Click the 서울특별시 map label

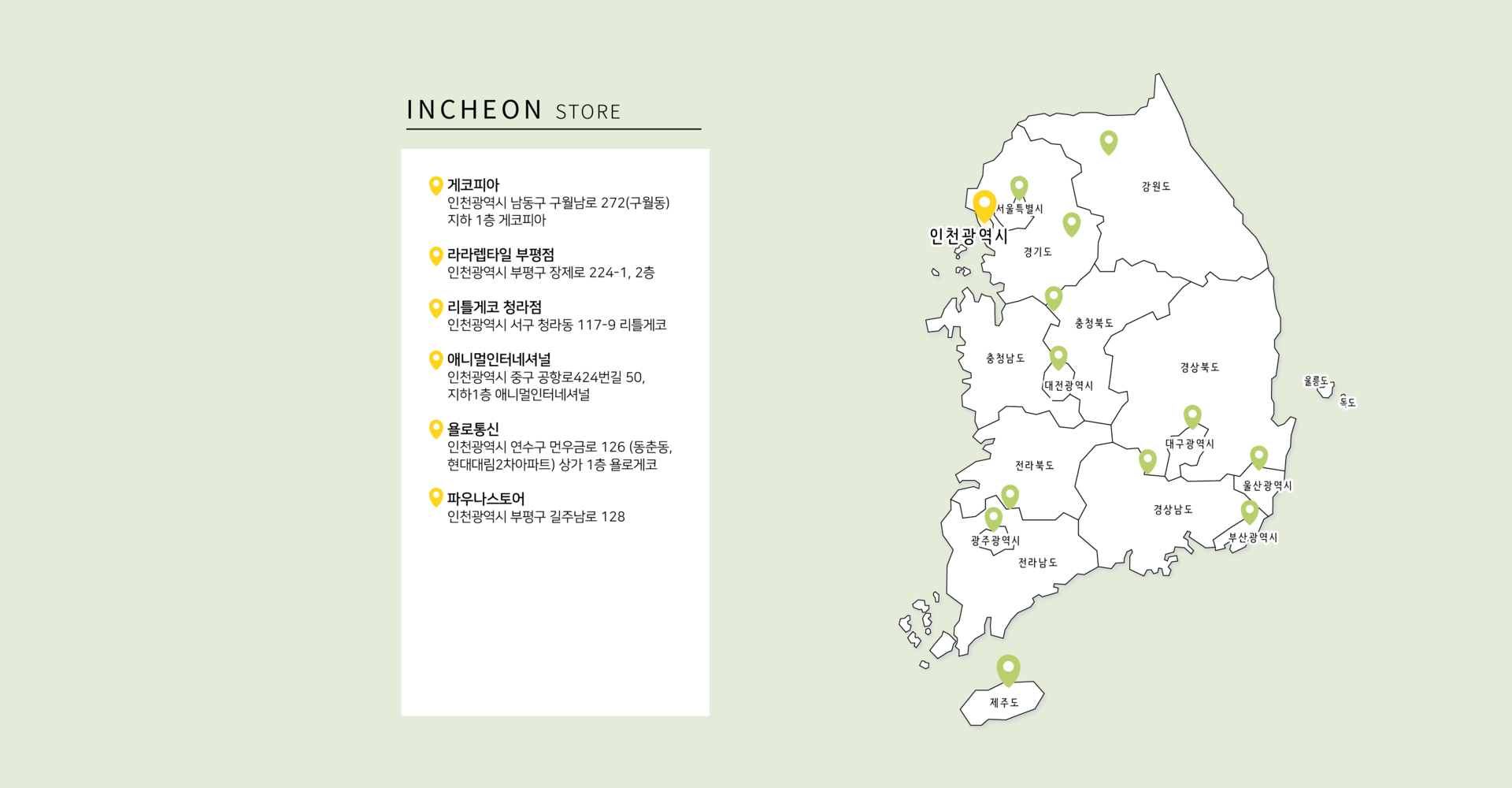(x=1020, y=209)
